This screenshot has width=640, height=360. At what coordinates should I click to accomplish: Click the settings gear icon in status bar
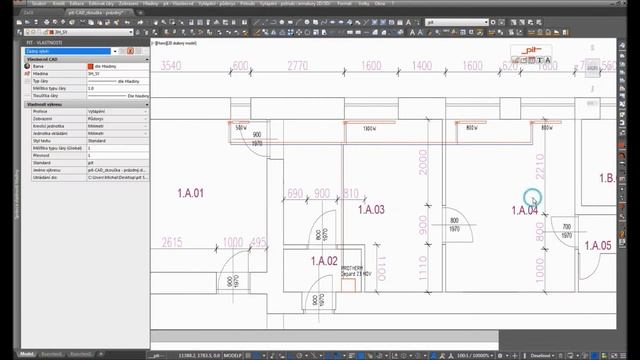pyautogui.click(x=500, y=356)
